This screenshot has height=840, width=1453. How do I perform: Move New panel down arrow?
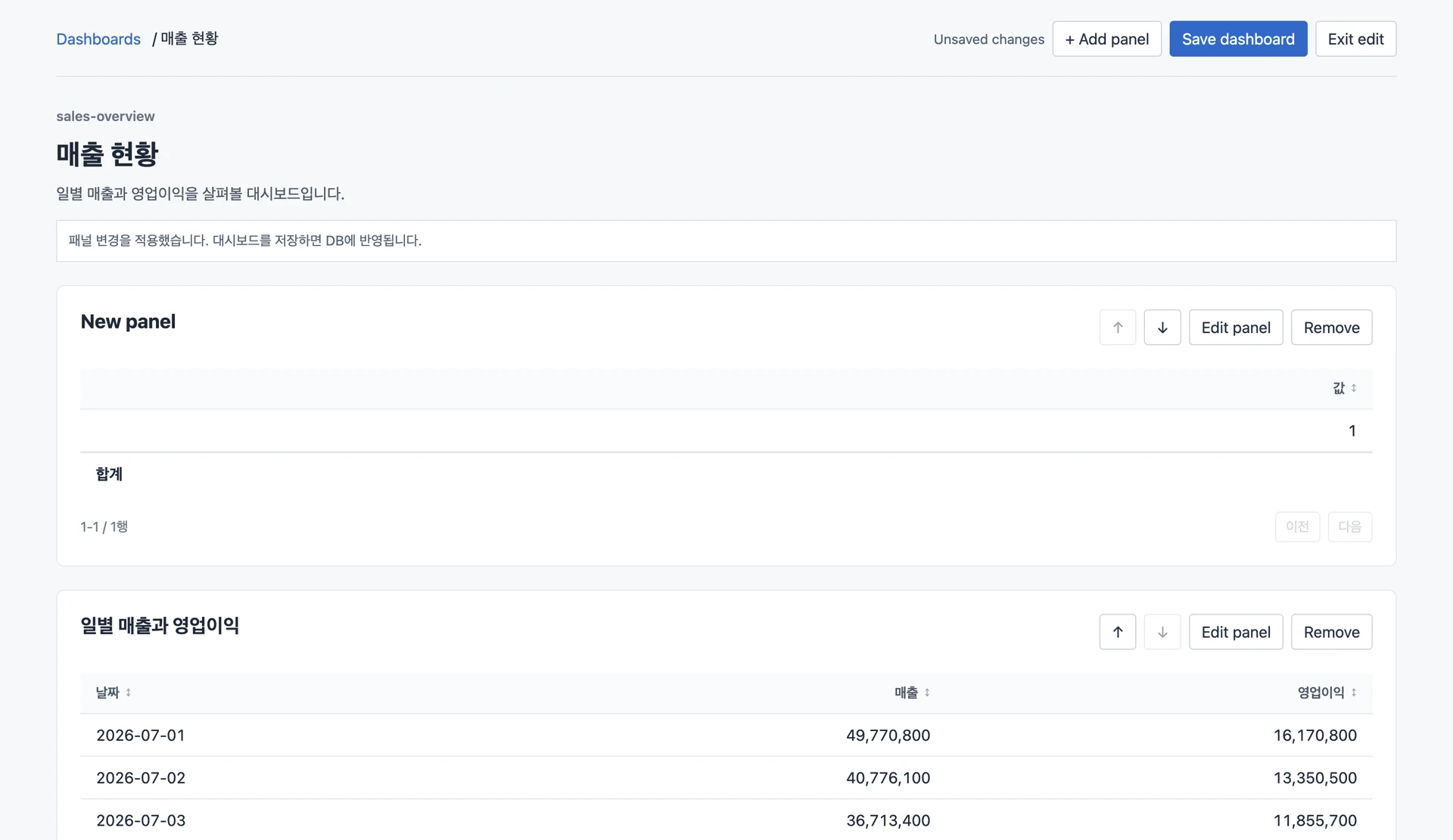tap(1162, 327)
